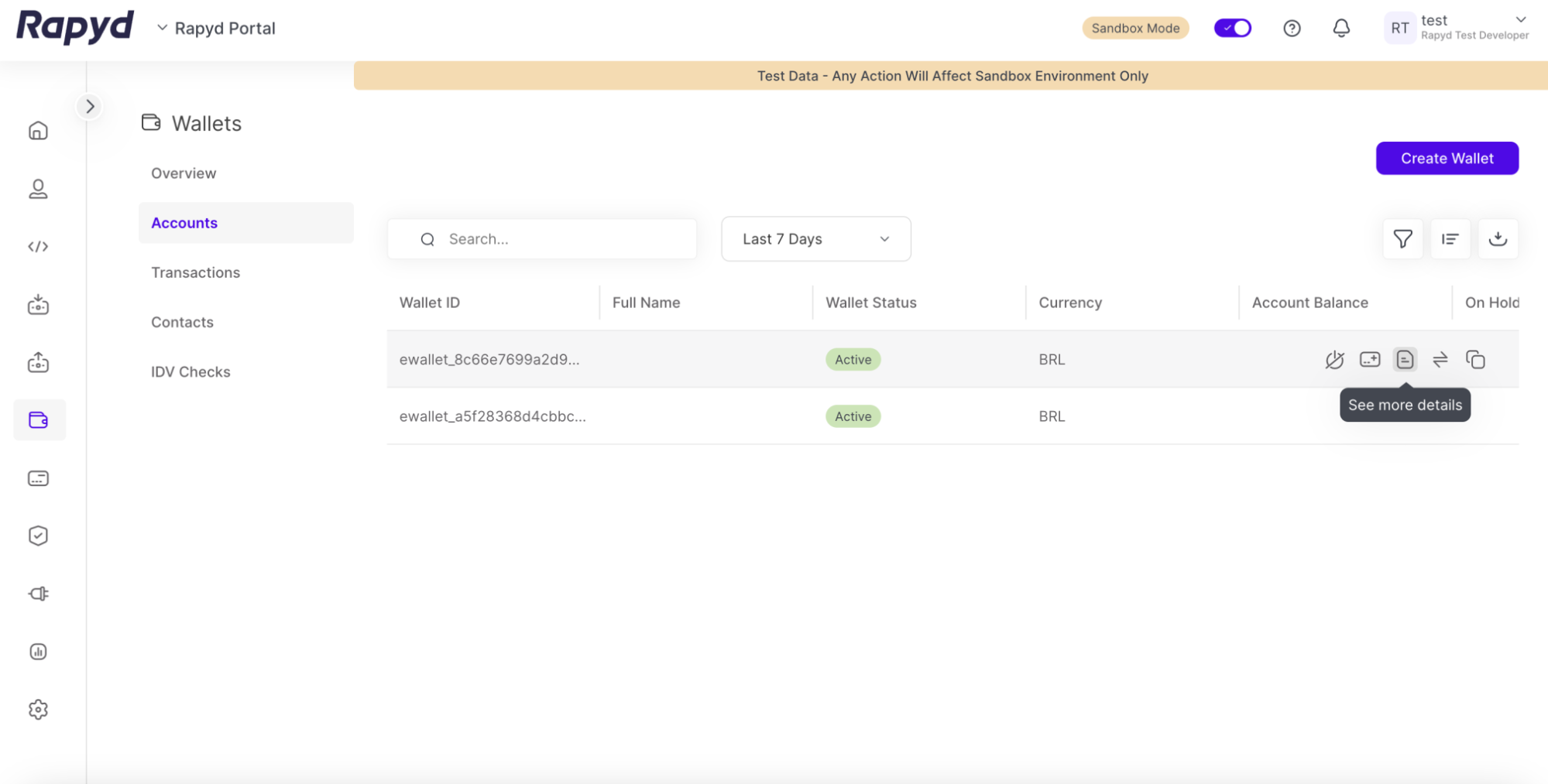The width and height of the screenshot is (1548, 784).
Task: Click the notifications bell icon
Action: [x=1341, y=29]
